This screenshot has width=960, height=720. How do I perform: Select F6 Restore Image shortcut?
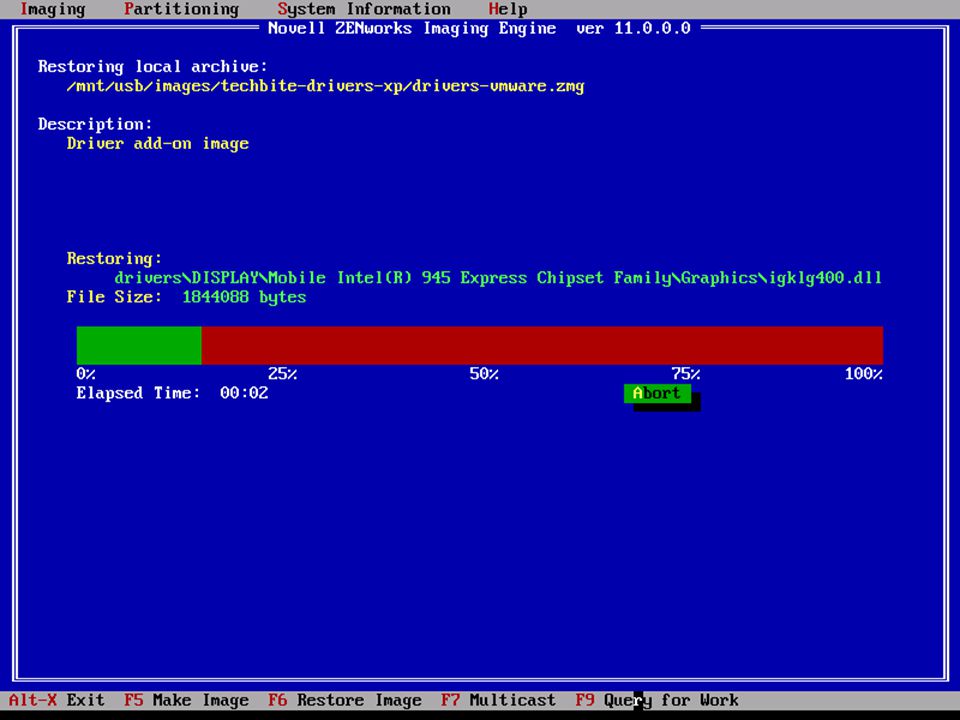[x=345, y=700]
